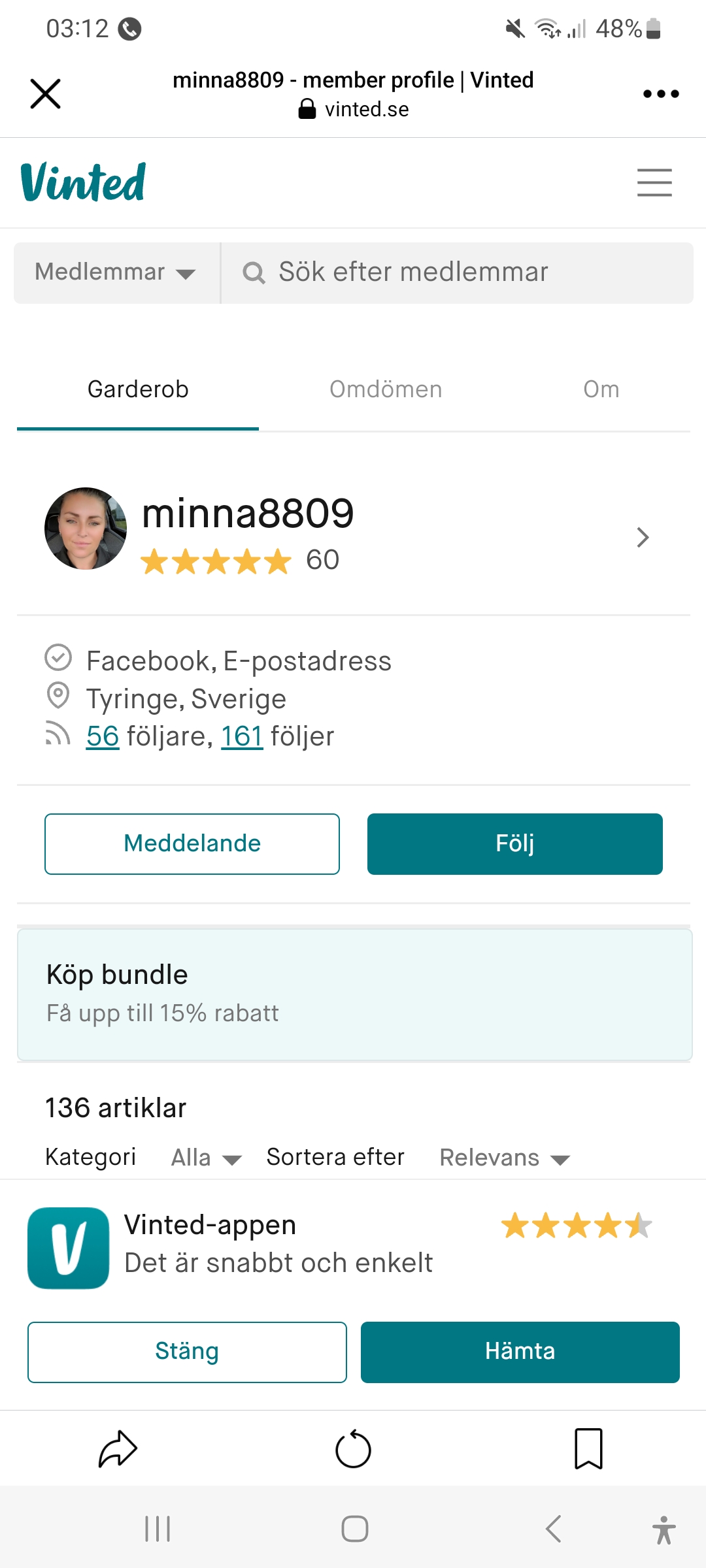The image size is (706, 1568).
Task: Open the browser three-dot options menu
Action: [x=661, y=94]
